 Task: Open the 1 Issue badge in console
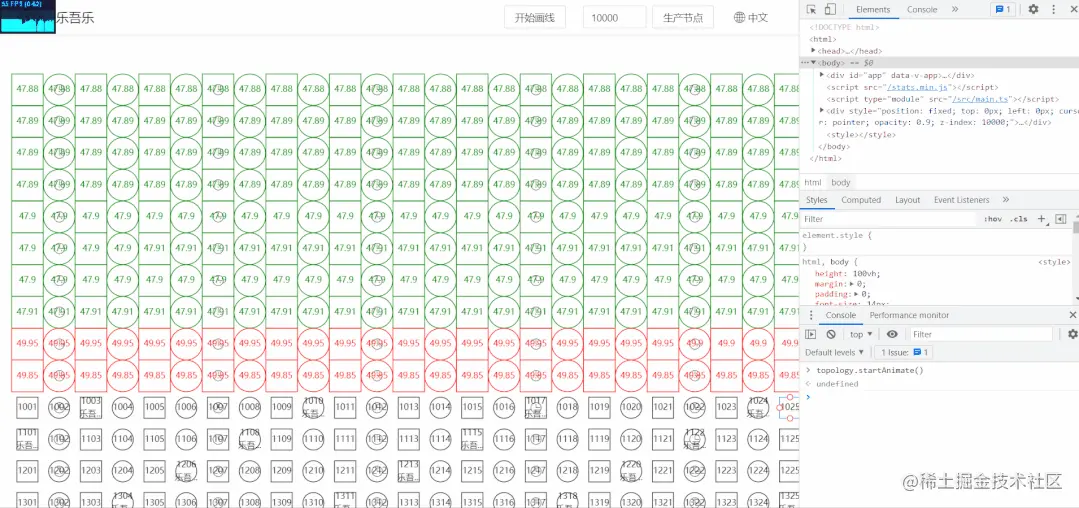(905, 352)
